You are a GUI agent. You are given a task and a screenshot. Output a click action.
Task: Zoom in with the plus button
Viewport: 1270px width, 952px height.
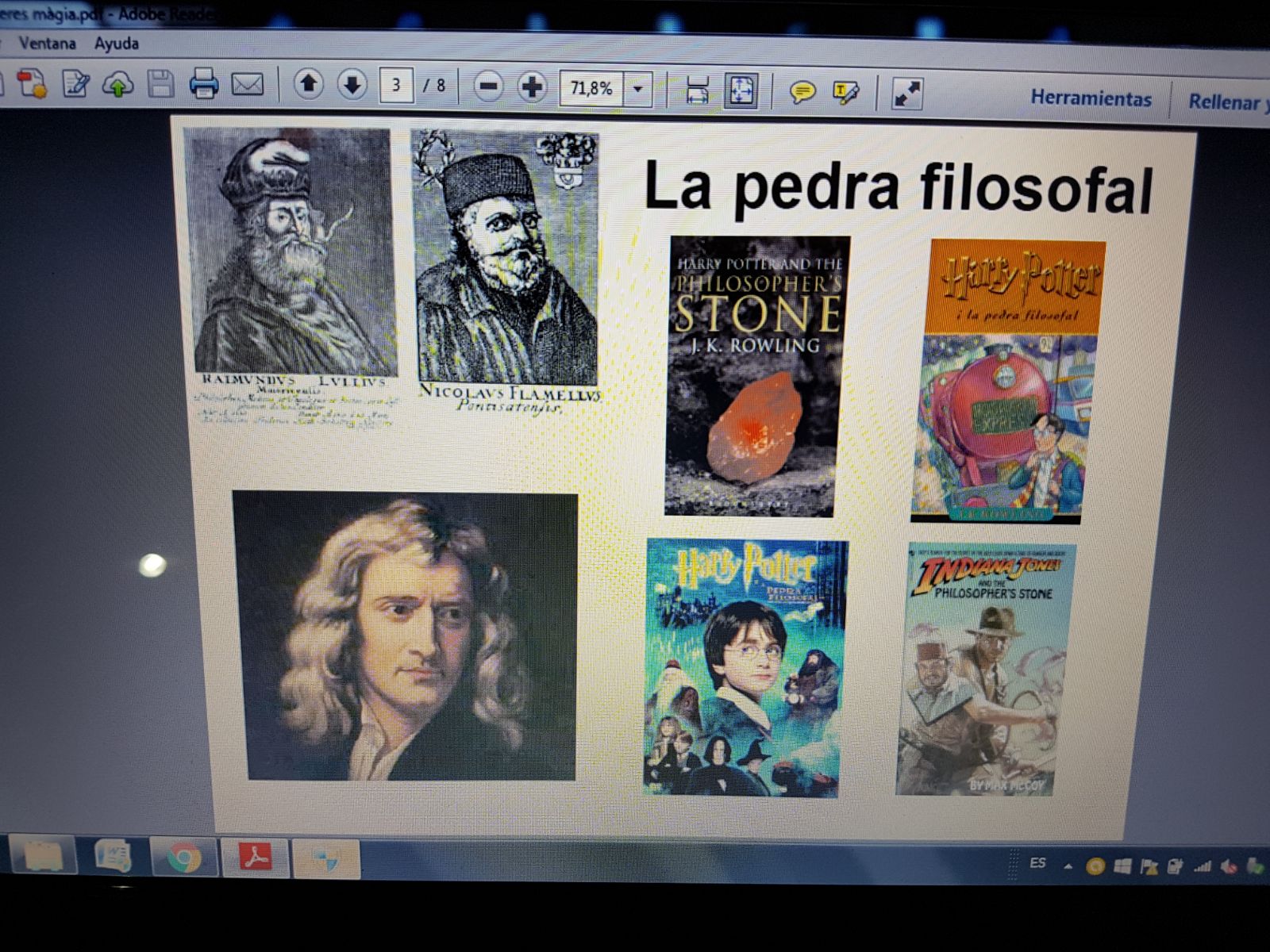(x=532, y=87)
